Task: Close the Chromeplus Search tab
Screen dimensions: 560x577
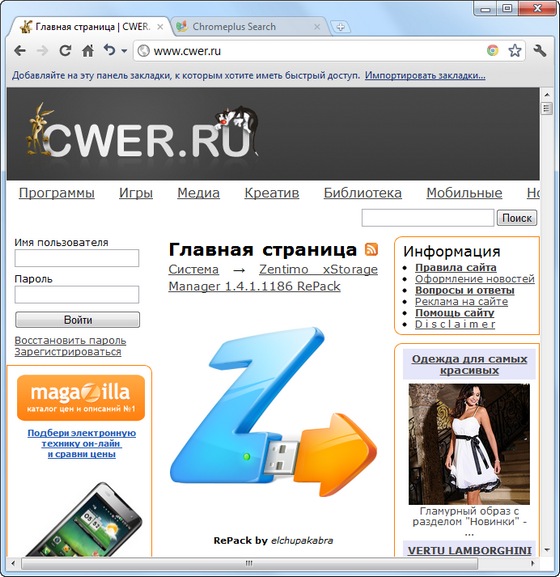Action: point(317,27)
